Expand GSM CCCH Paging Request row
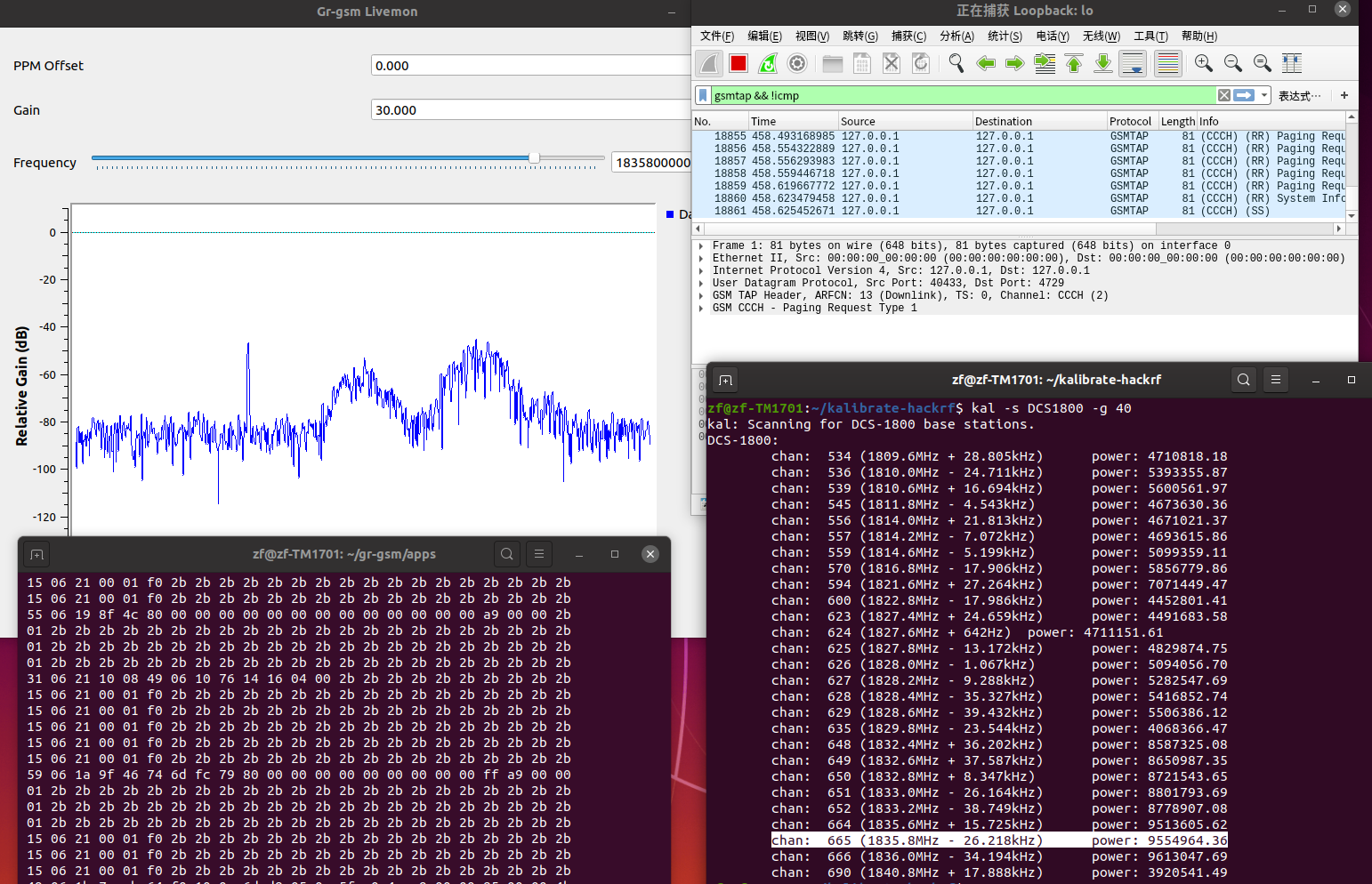The height and width of the screenshot is (884, 1372). coord(701,309)
